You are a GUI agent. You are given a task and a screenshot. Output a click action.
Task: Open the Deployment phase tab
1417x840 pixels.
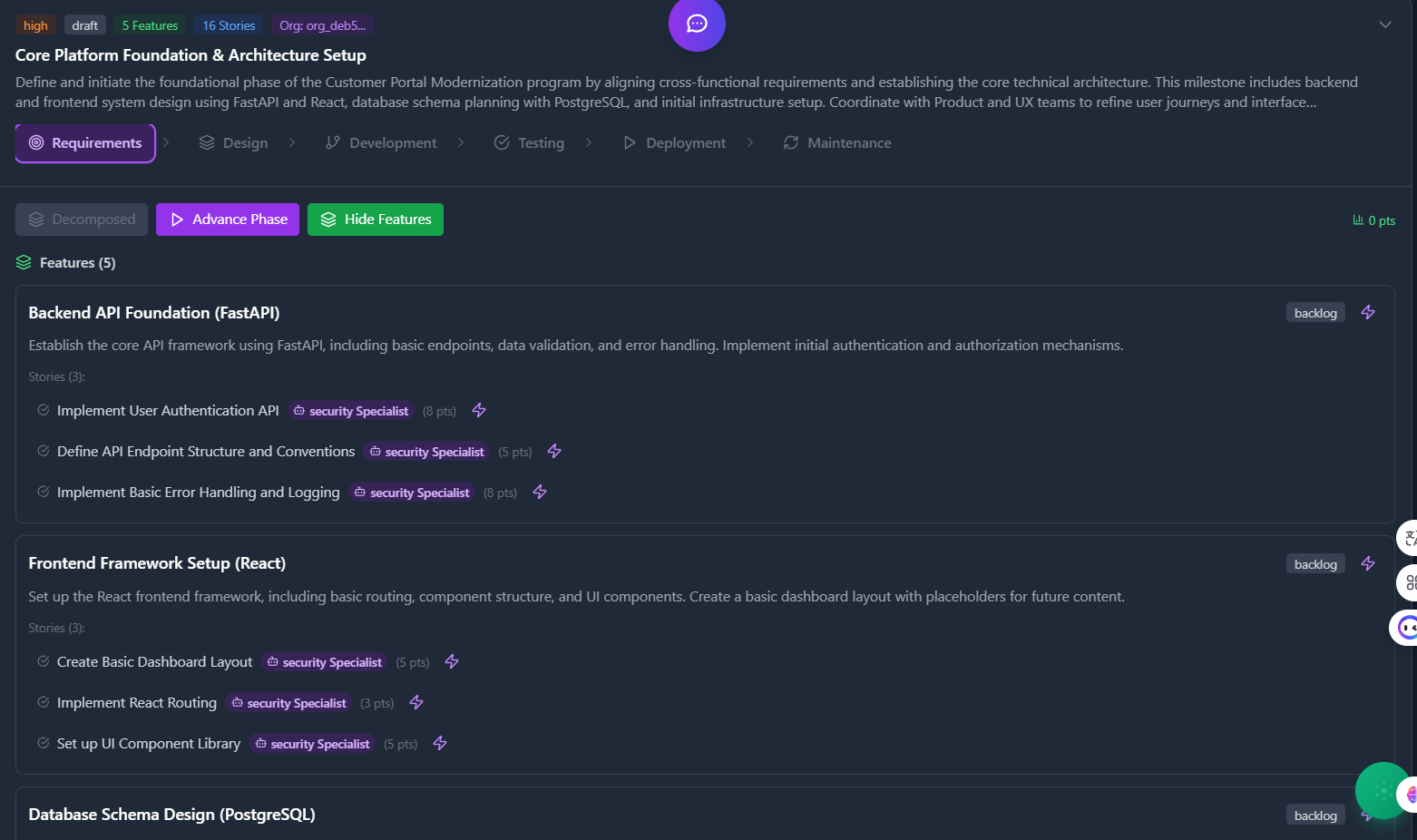[675, 143]
